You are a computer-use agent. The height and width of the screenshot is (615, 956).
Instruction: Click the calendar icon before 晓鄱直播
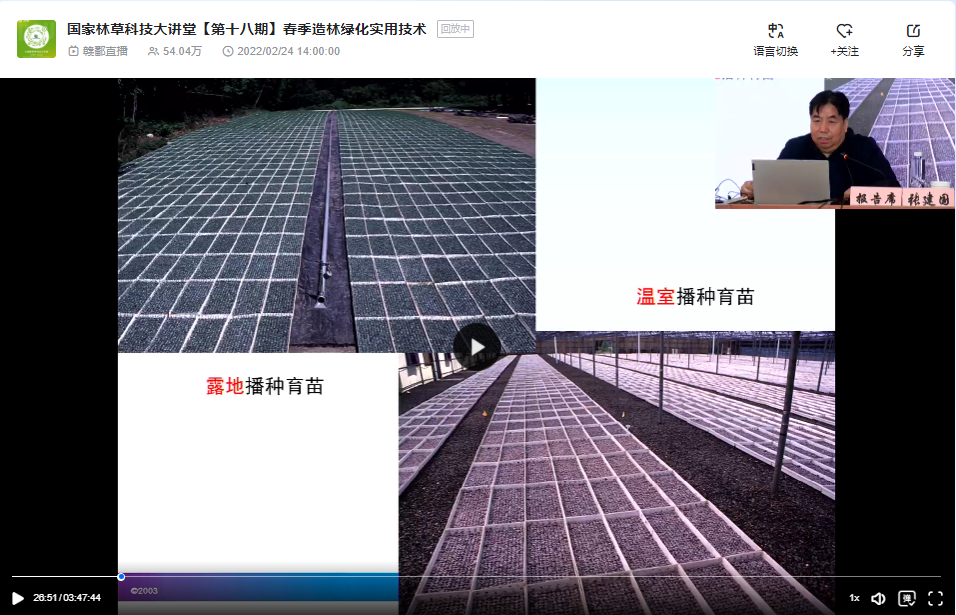click(x=73, y=51)
